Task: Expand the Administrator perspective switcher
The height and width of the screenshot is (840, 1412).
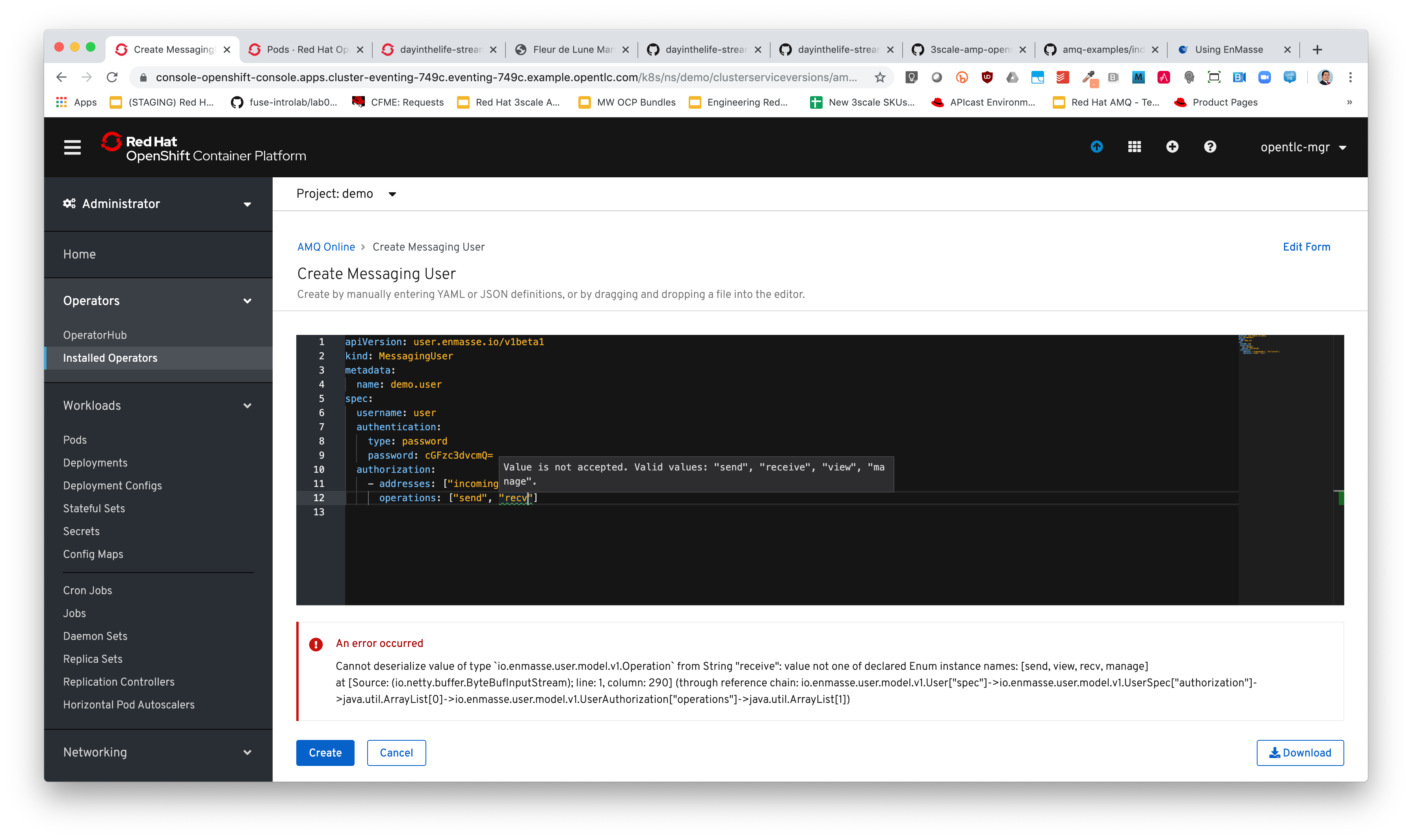Action: click(x=158, y=204)
